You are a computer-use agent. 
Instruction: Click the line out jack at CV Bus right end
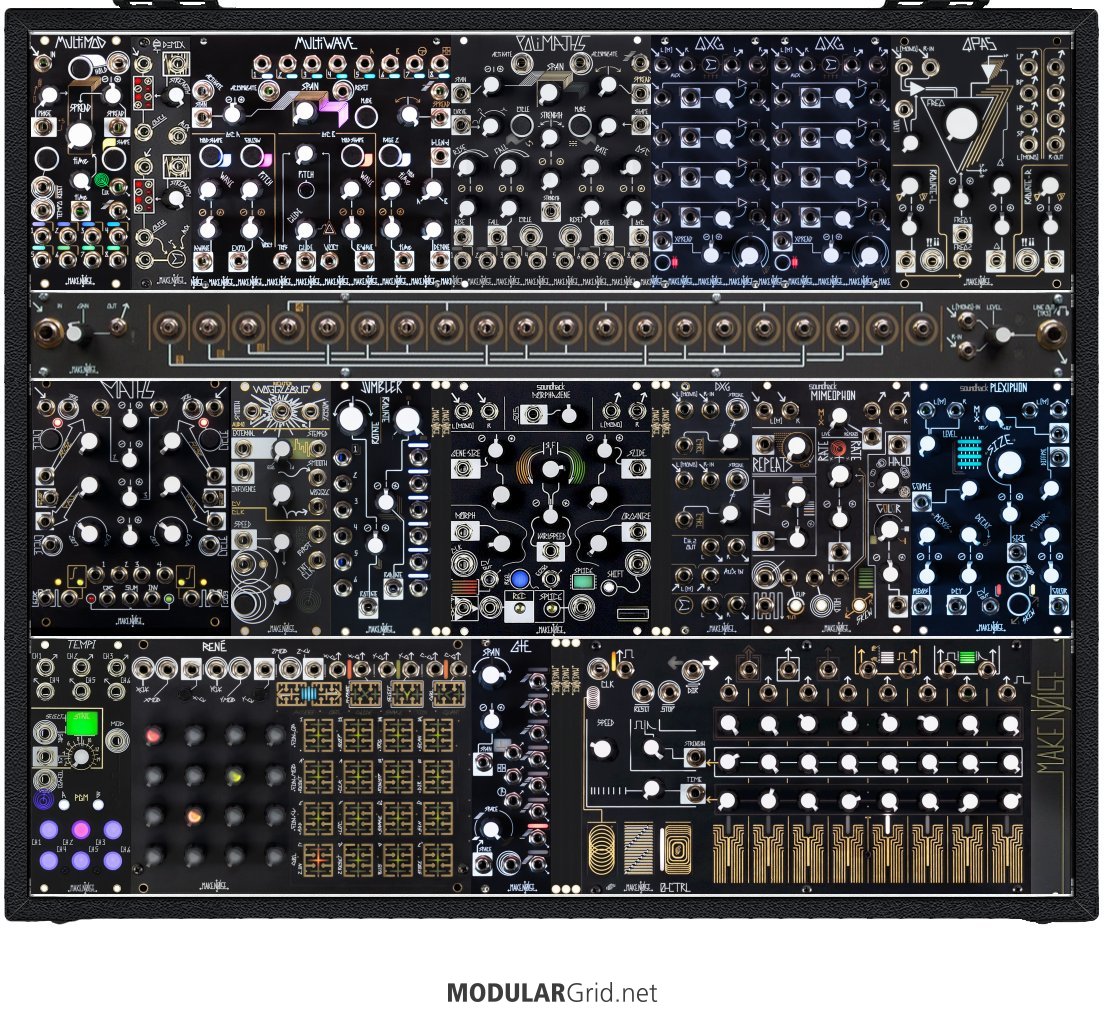(1052, 334)
